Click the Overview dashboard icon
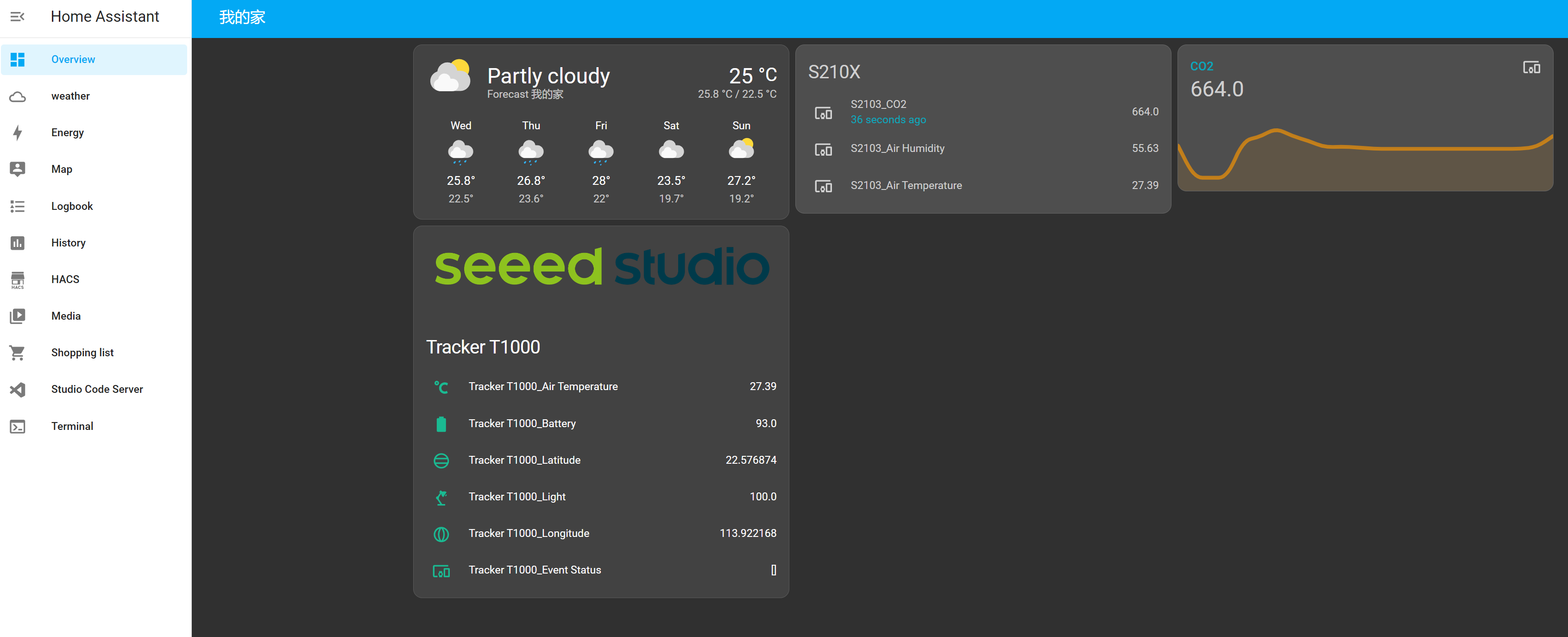The height and width of the screenshot is (637, 1568). [x=18, y=60]
